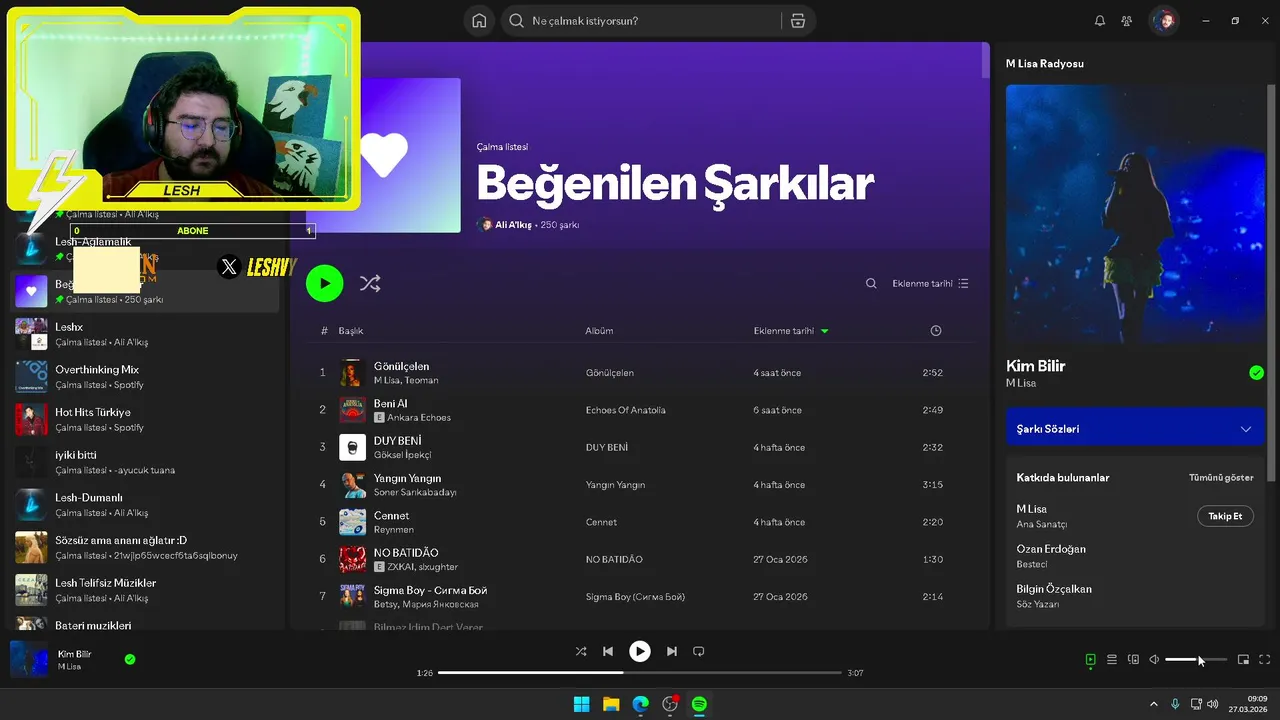The image size is (1280, 720).
Task: Open Ali A'lkış profile link in header
Action: (x=513, y=225)
